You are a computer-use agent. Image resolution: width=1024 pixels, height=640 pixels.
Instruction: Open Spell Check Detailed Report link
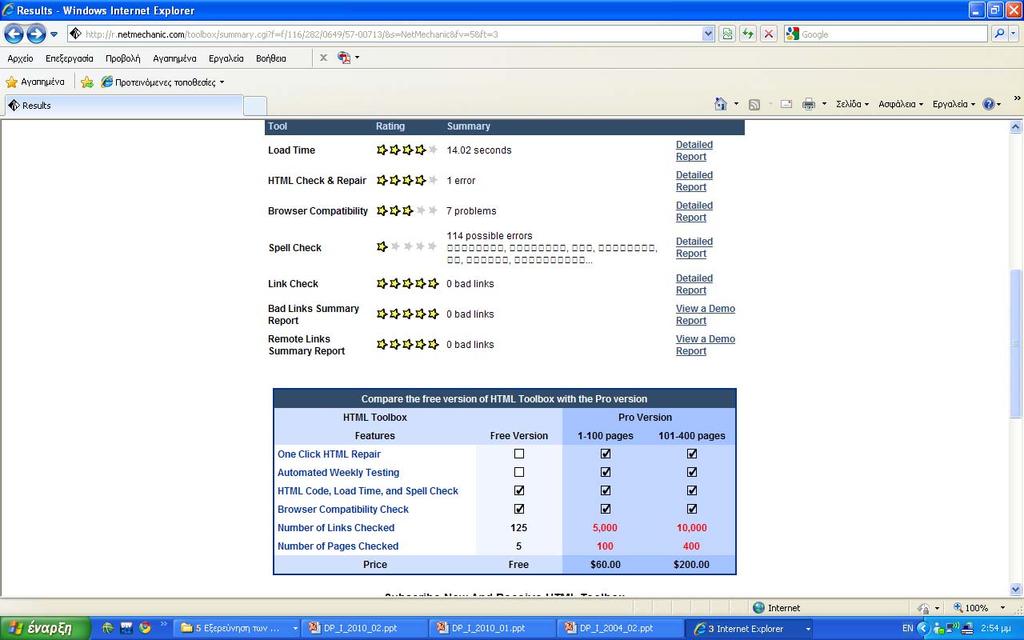click(x=694, y=248)
